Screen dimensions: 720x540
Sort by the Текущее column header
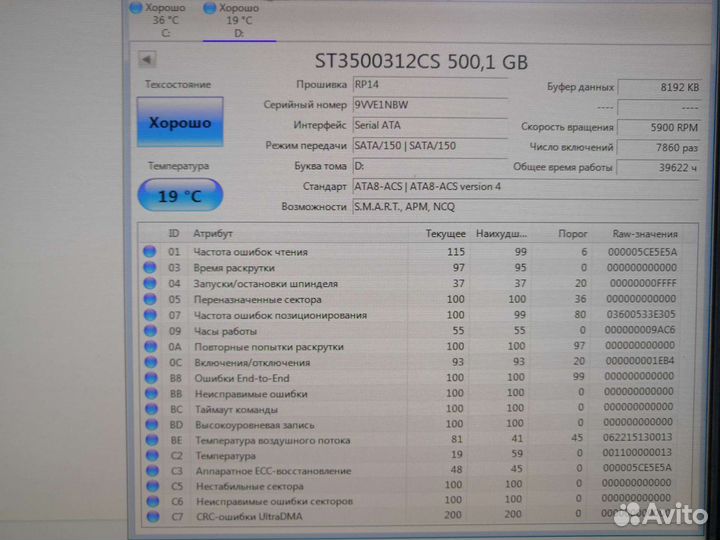pos(445,234)
